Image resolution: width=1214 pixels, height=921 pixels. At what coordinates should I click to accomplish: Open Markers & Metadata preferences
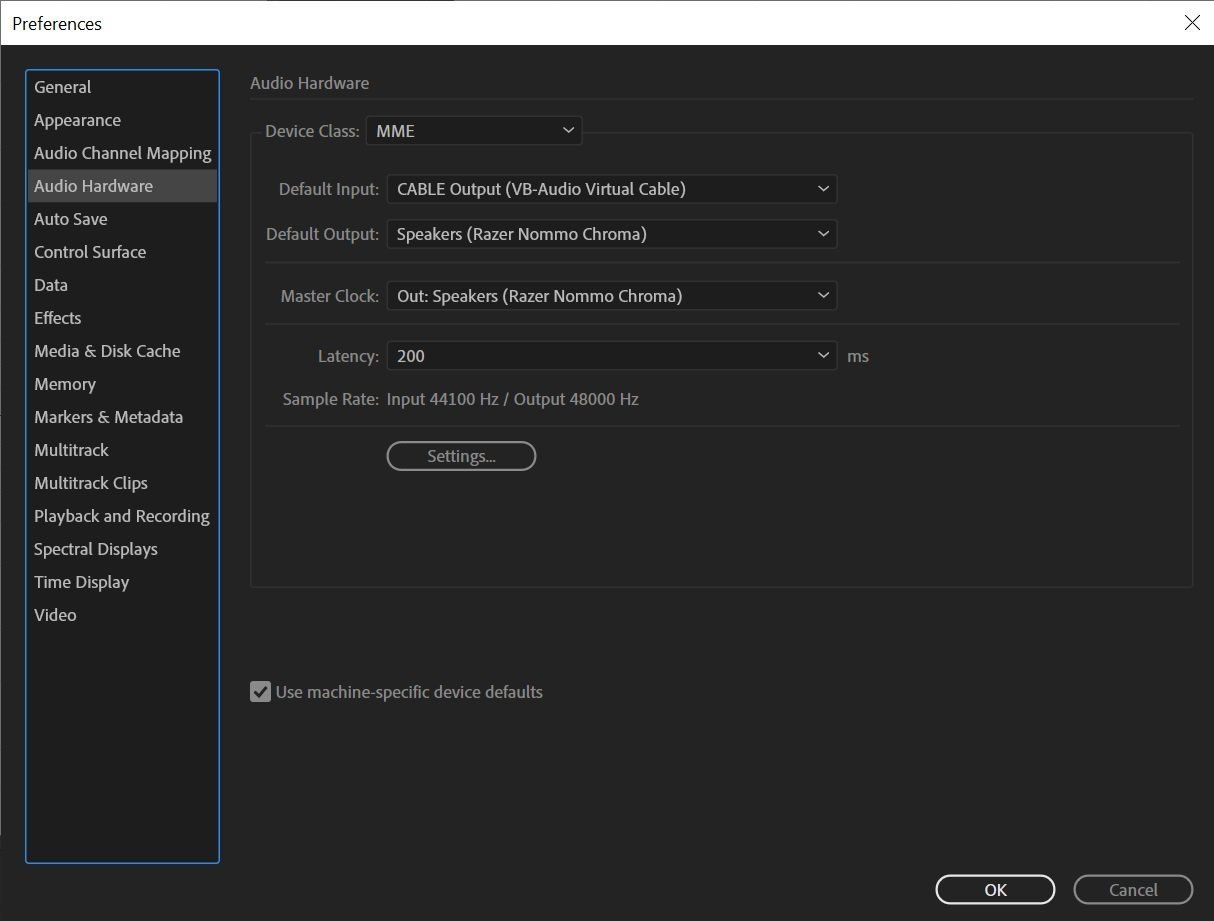(122, 417)
